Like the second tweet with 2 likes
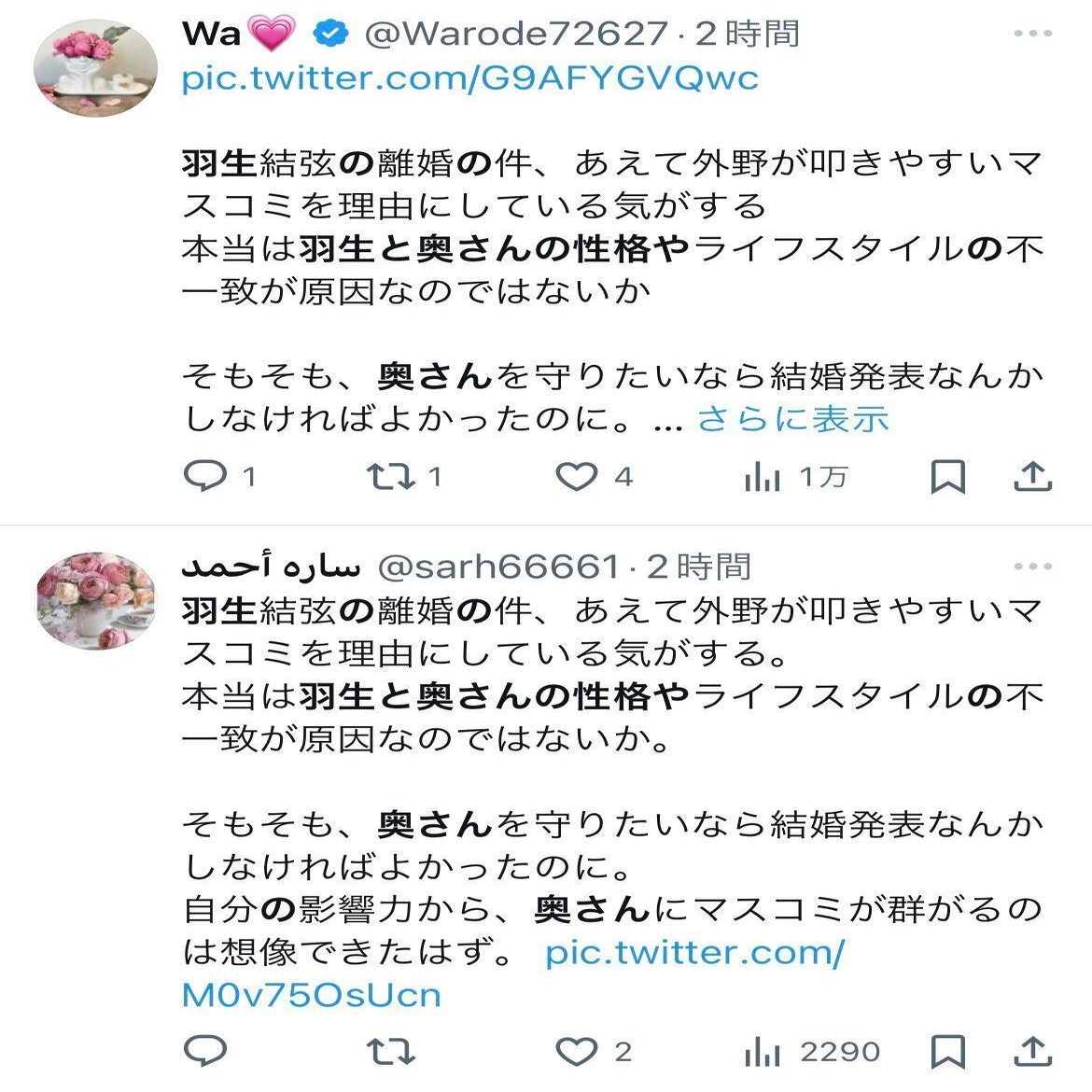Screen dimensions: 1092x1092 [577, 1052]
